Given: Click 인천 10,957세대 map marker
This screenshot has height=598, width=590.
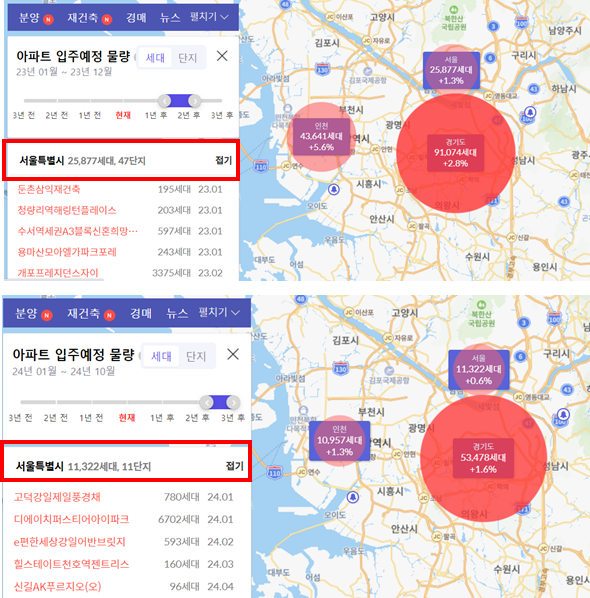Looking at the screenshot, I should tap(339, 441).
